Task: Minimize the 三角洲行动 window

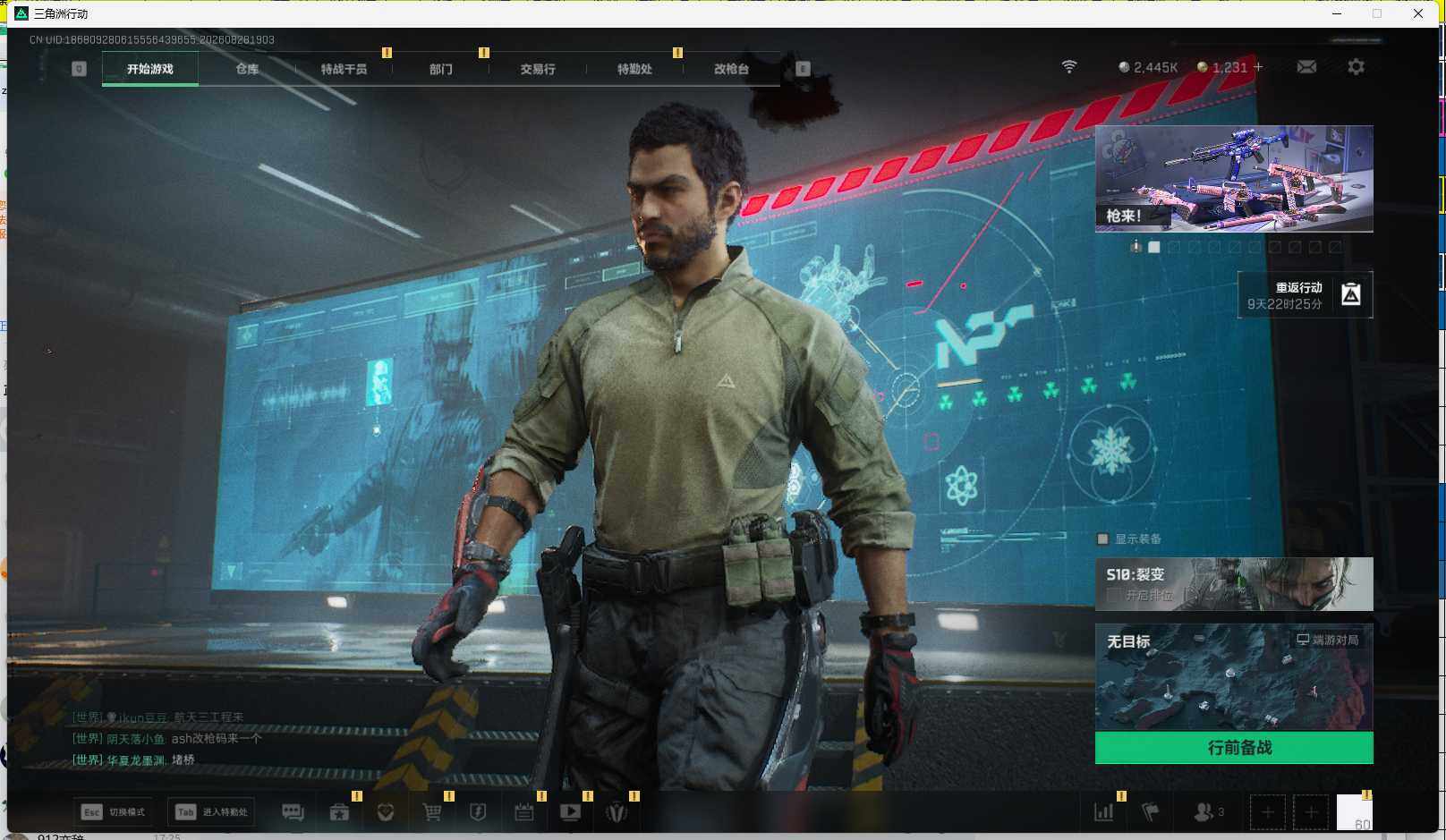Action: coord(1337,13)
